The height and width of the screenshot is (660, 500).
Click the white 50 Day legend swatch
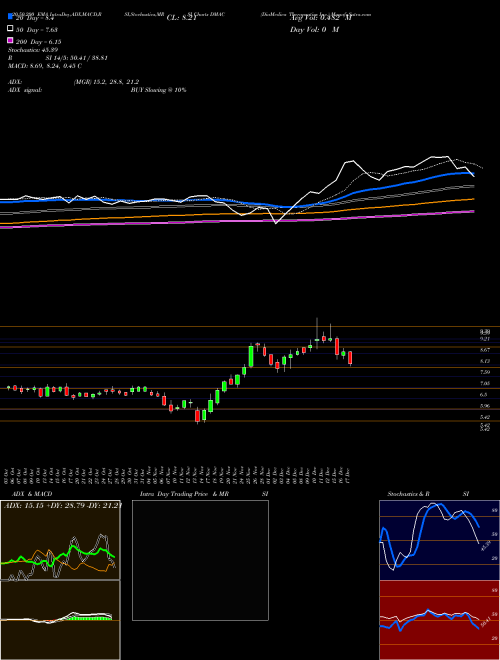[x=10, y=29]
